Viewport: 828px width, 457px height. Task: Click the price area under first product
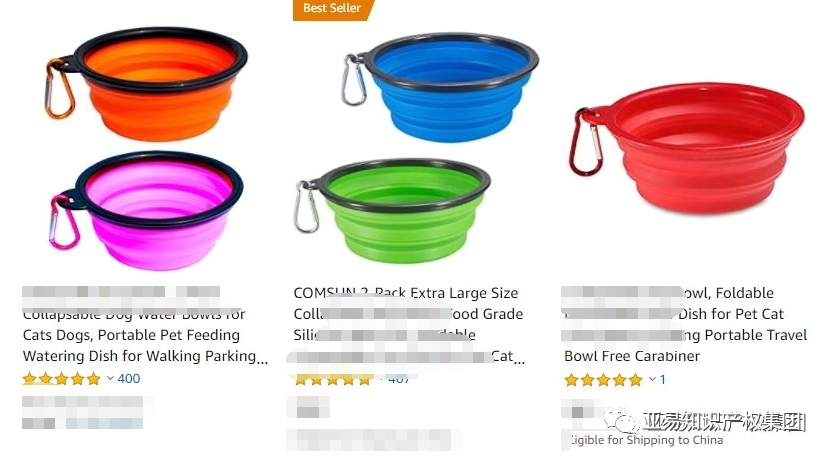click(83, 412)
